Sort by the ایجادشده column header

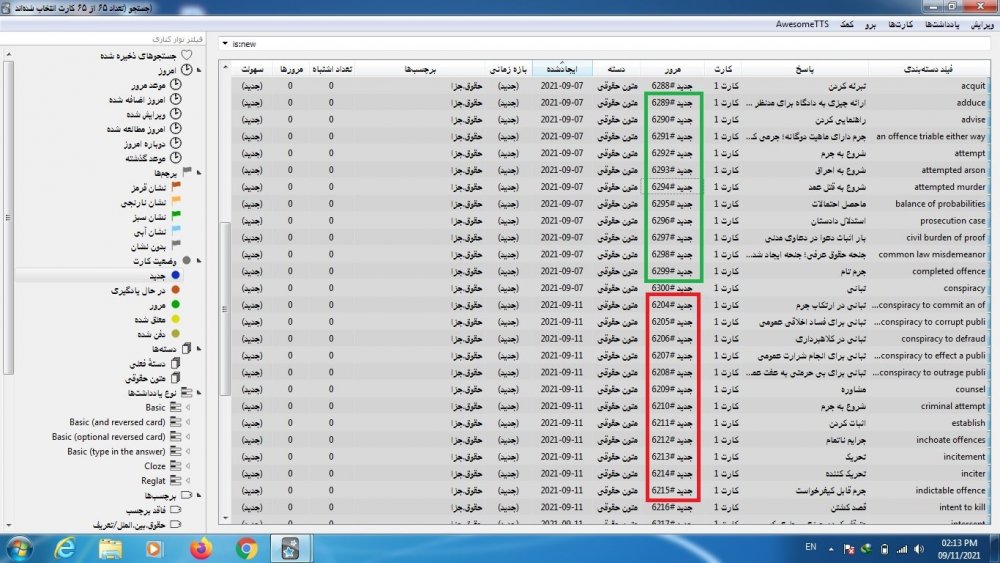[563, 69]
